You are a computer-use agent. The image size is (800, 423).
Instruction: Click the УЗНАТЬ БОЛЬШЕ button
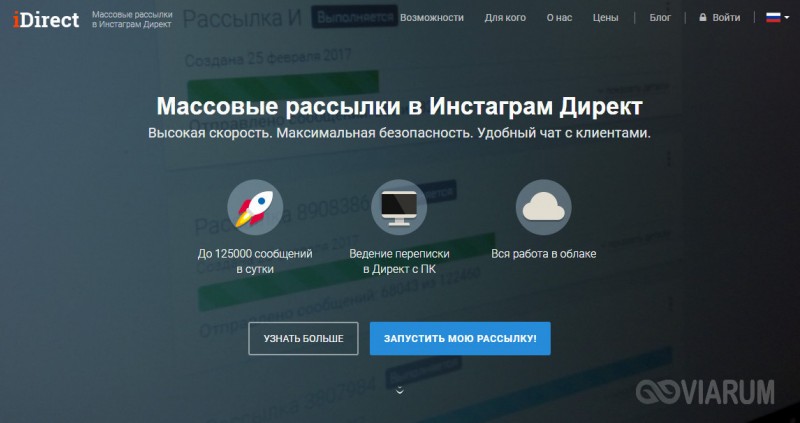tap(303, 338)
